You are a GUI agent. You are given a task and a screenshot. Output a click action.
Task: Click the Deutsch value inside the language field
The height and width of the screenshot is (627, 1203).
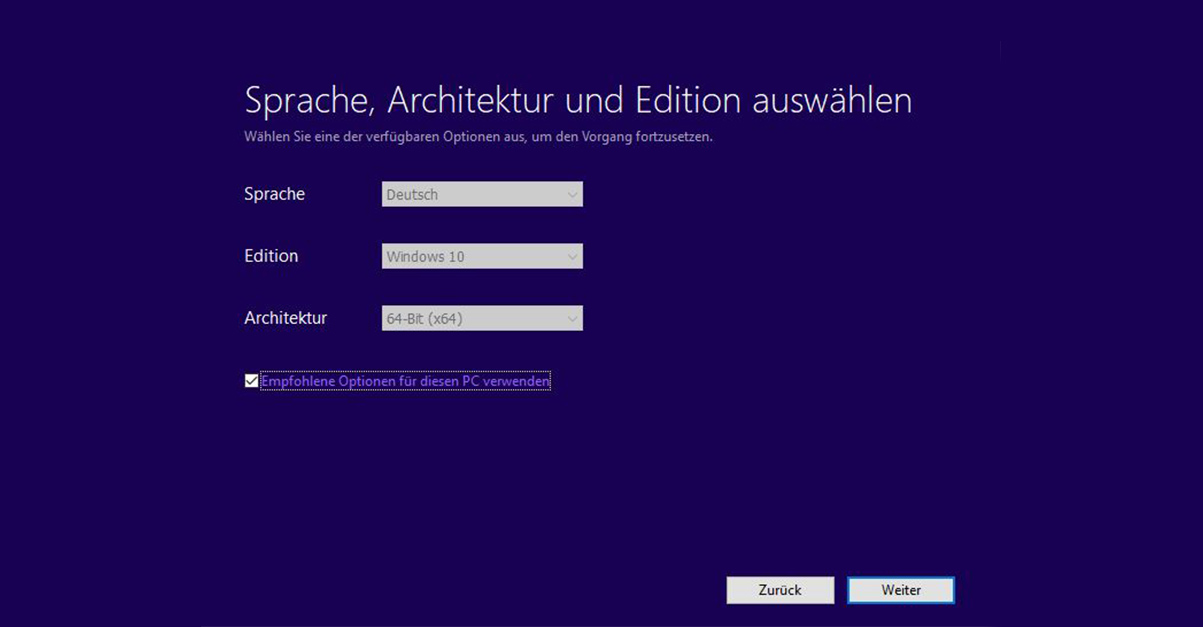(410, 194)
